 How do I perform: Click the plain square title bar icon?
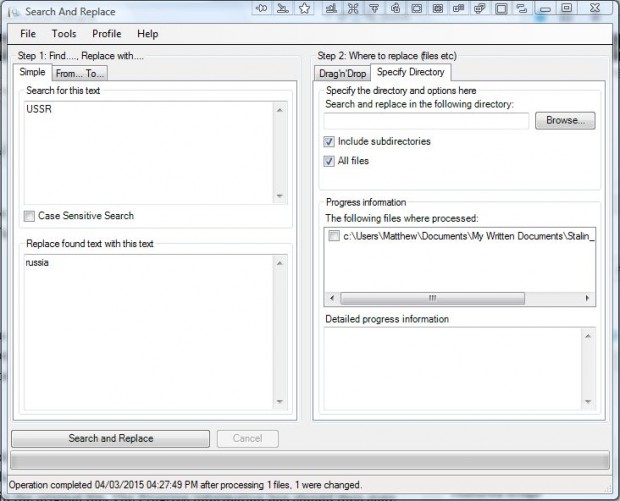pyautogui.click(x=501, y=8)
